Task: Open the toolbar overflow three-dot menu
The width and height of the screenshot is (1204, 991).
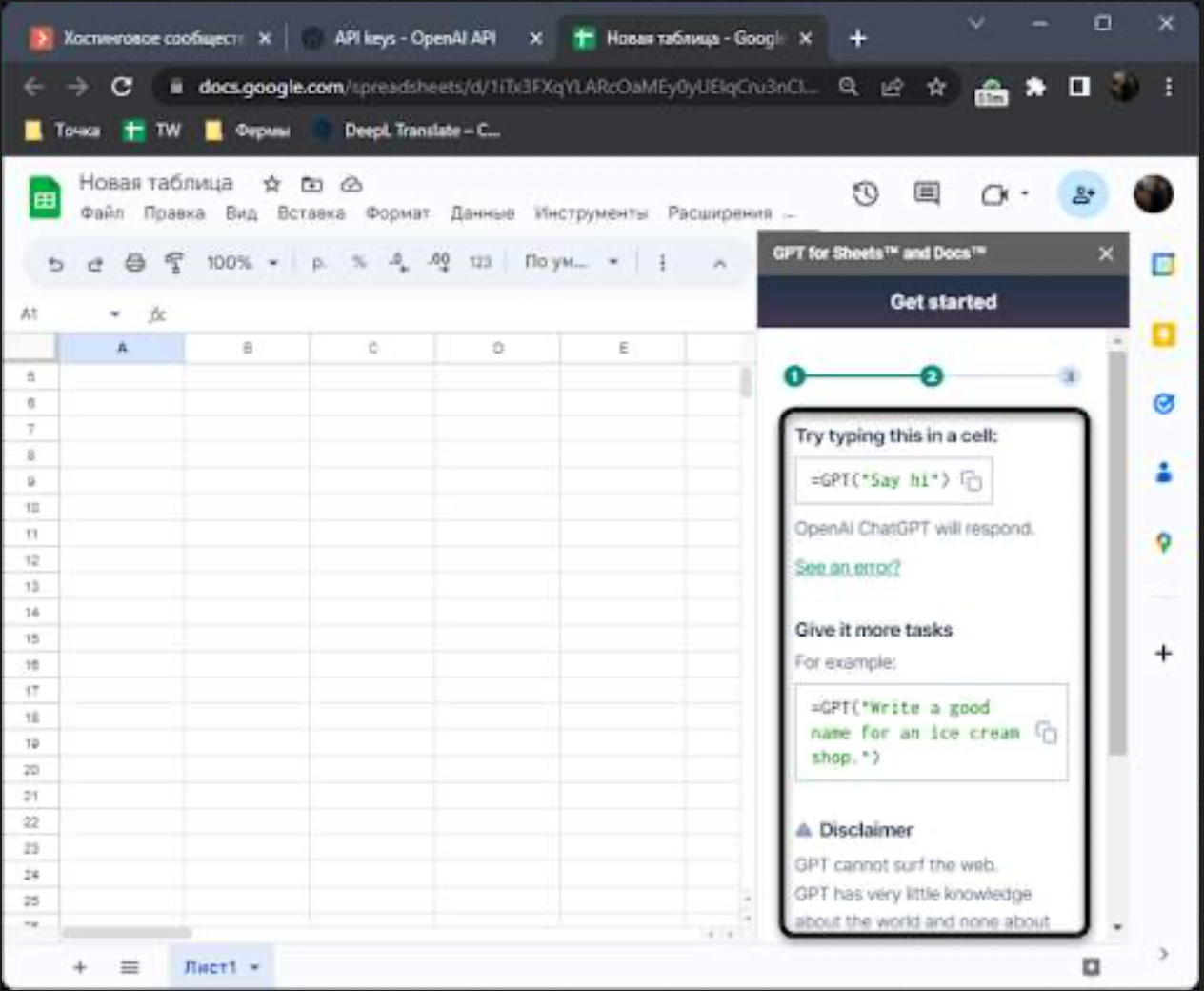Action: (662, 262)
